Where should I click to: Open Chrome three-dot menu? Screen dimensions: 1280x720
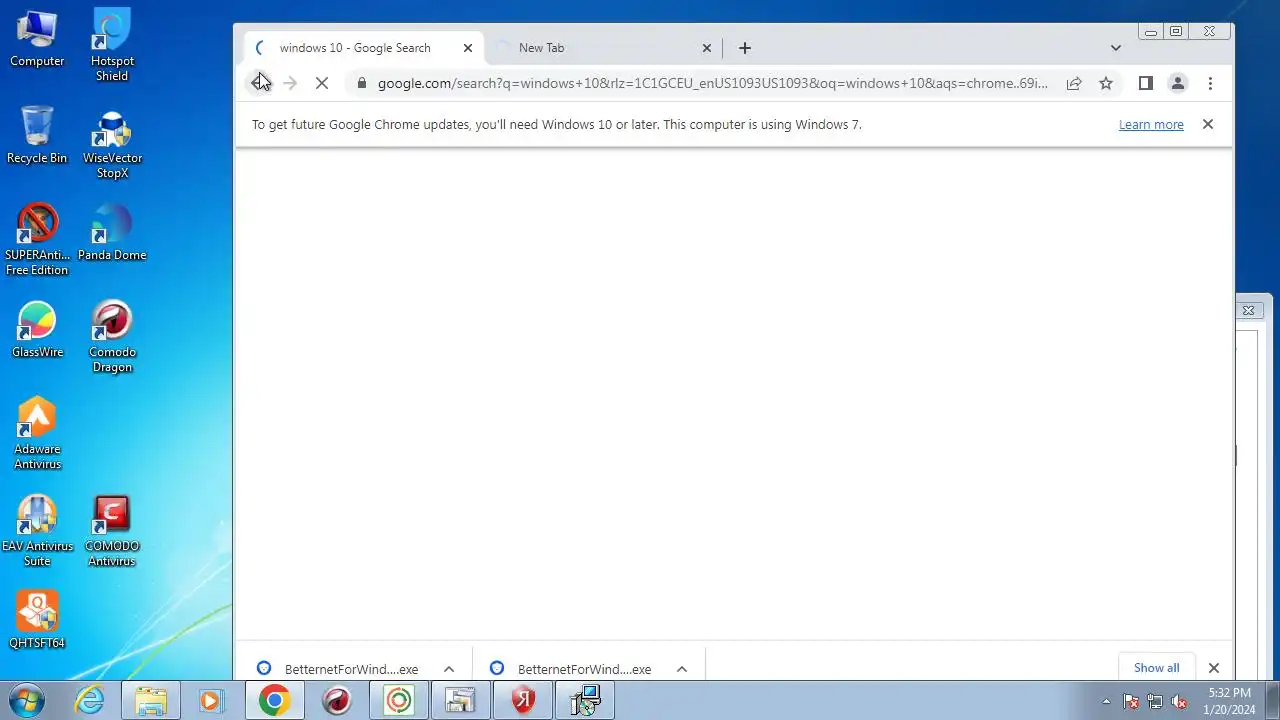pos(1210,83)
